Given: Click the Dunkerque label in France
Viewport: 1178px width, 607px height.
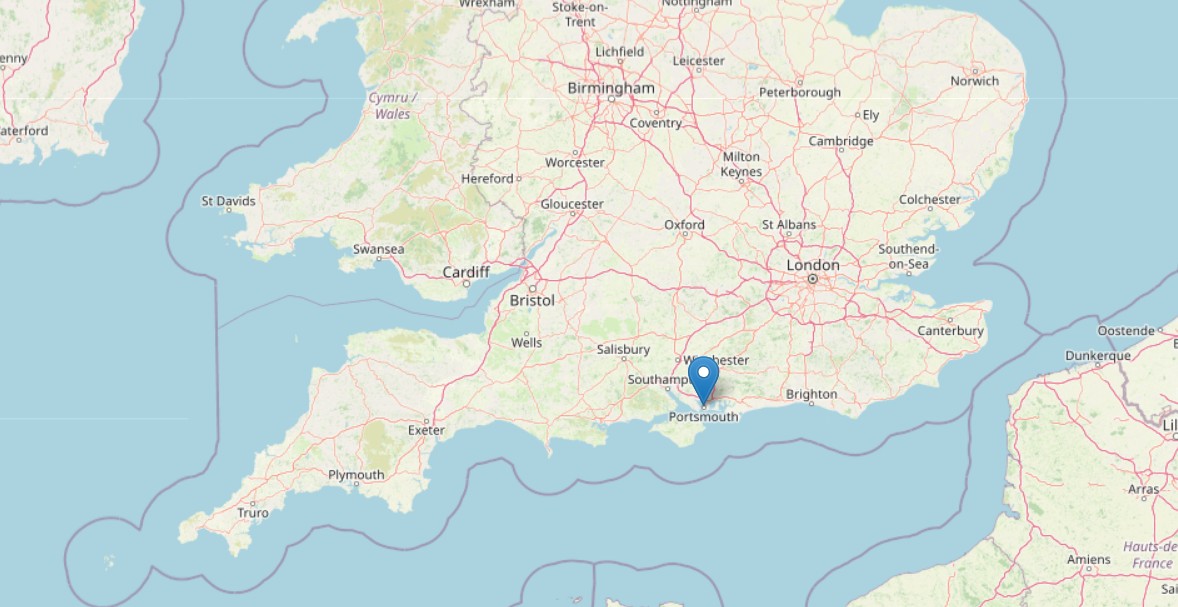Looking at the screenshot, I should [1098, 355].
